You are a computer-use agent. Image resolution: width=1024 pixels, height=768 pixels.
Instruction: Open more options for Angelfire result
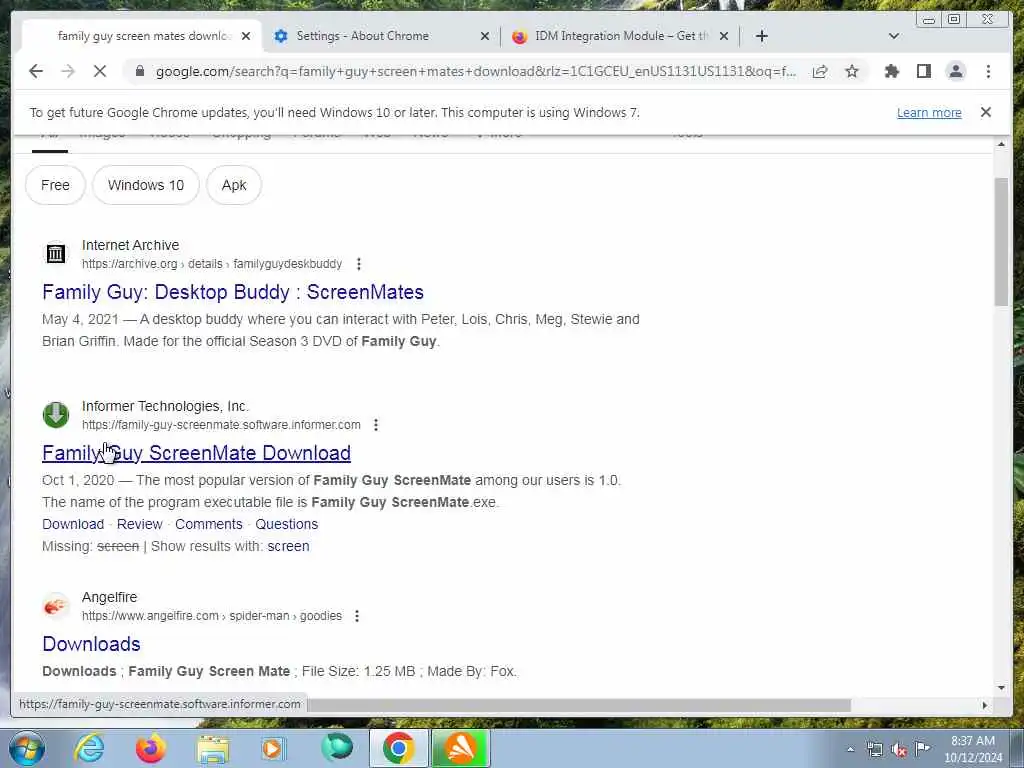pos(357,616)
